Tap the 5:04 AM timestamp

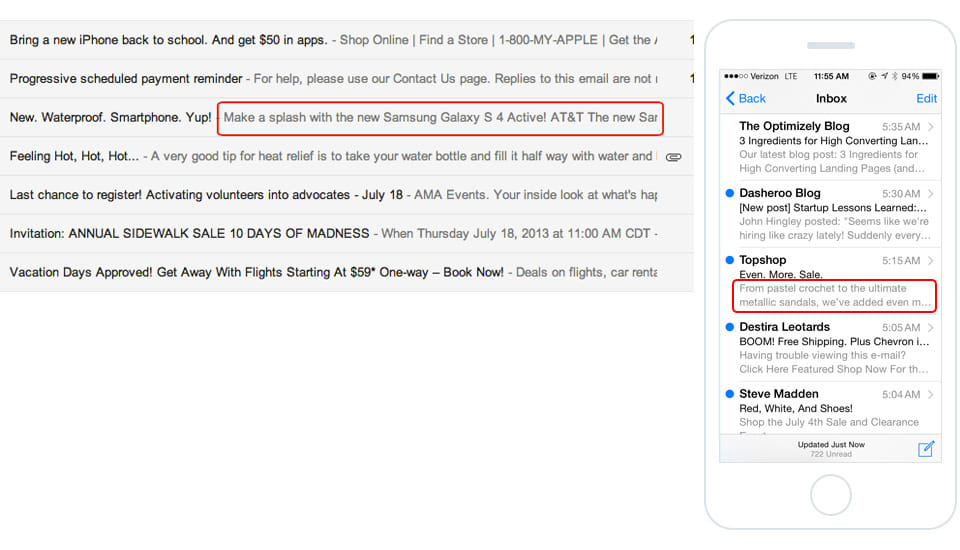(901, 394)
